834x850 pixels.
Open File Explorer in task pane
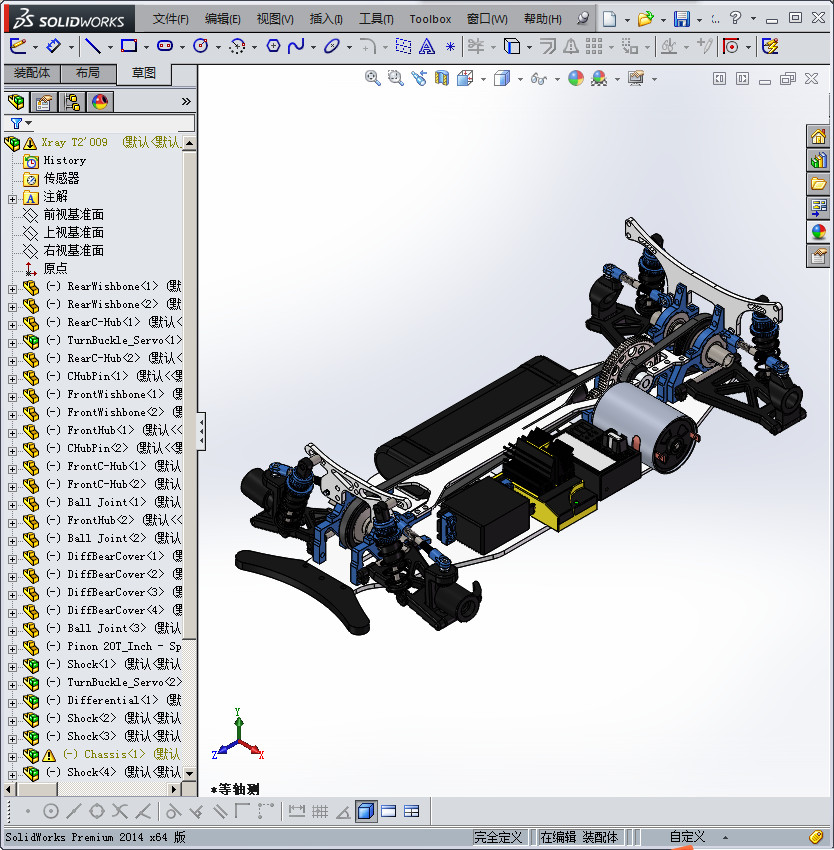[x=818, y=184]
